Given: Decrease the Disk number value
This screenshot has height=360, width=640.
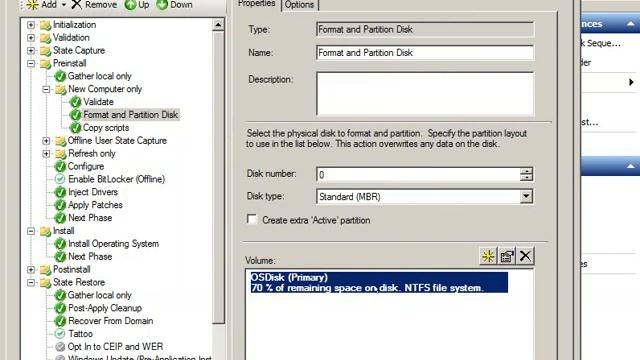Looking at the screenshot, I should (527, 178).
